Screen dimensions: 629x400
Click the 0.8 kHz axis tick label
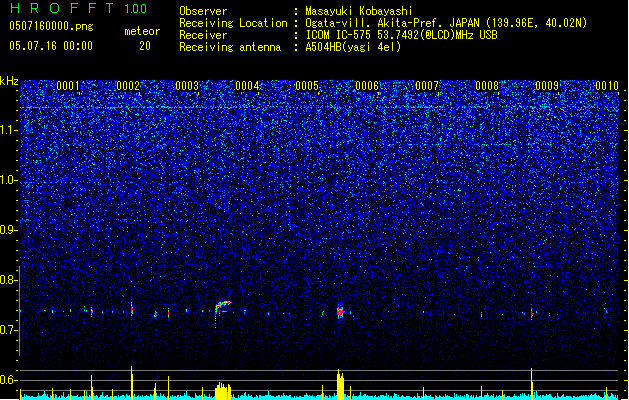click(8, 280)
